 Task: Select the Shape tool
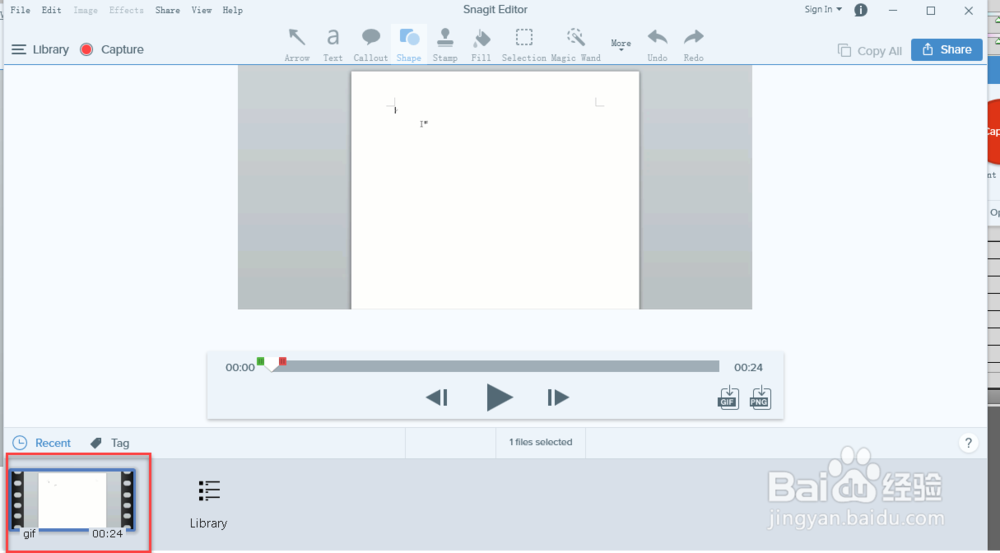pyautogui.click(x=409, y=45)
